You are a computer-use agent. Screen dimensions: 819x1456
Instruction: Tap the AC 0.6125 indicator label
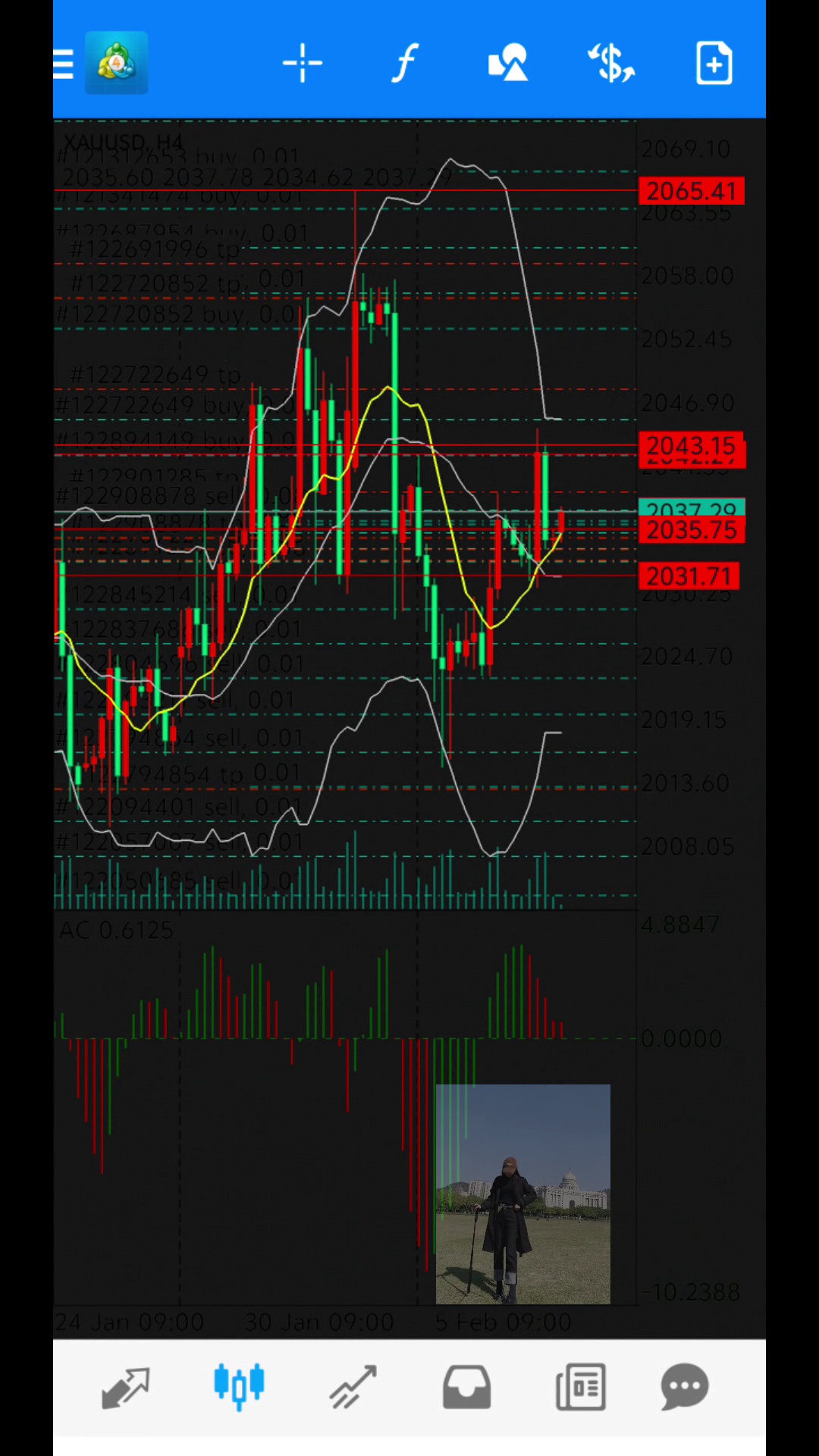(116, 930)
